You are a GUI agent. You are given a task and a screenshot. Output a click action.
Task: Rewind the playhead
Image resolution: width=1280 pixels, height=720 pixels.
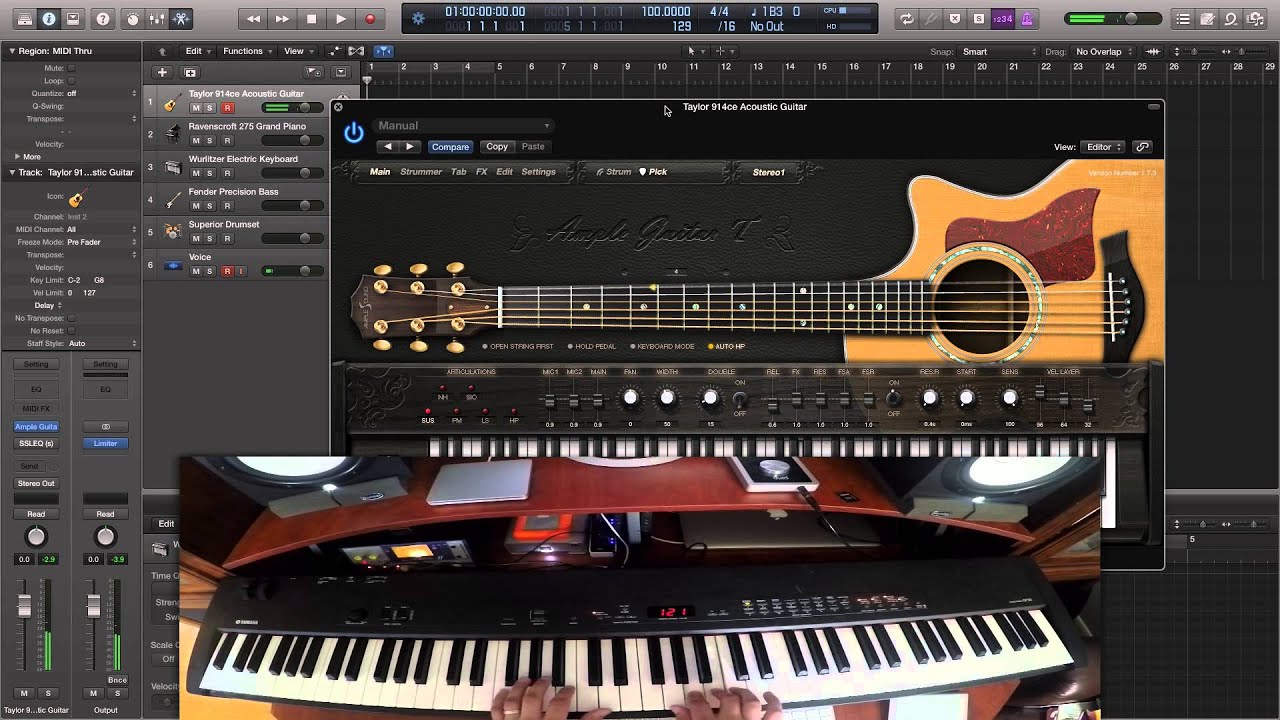[x=254, y=19]
